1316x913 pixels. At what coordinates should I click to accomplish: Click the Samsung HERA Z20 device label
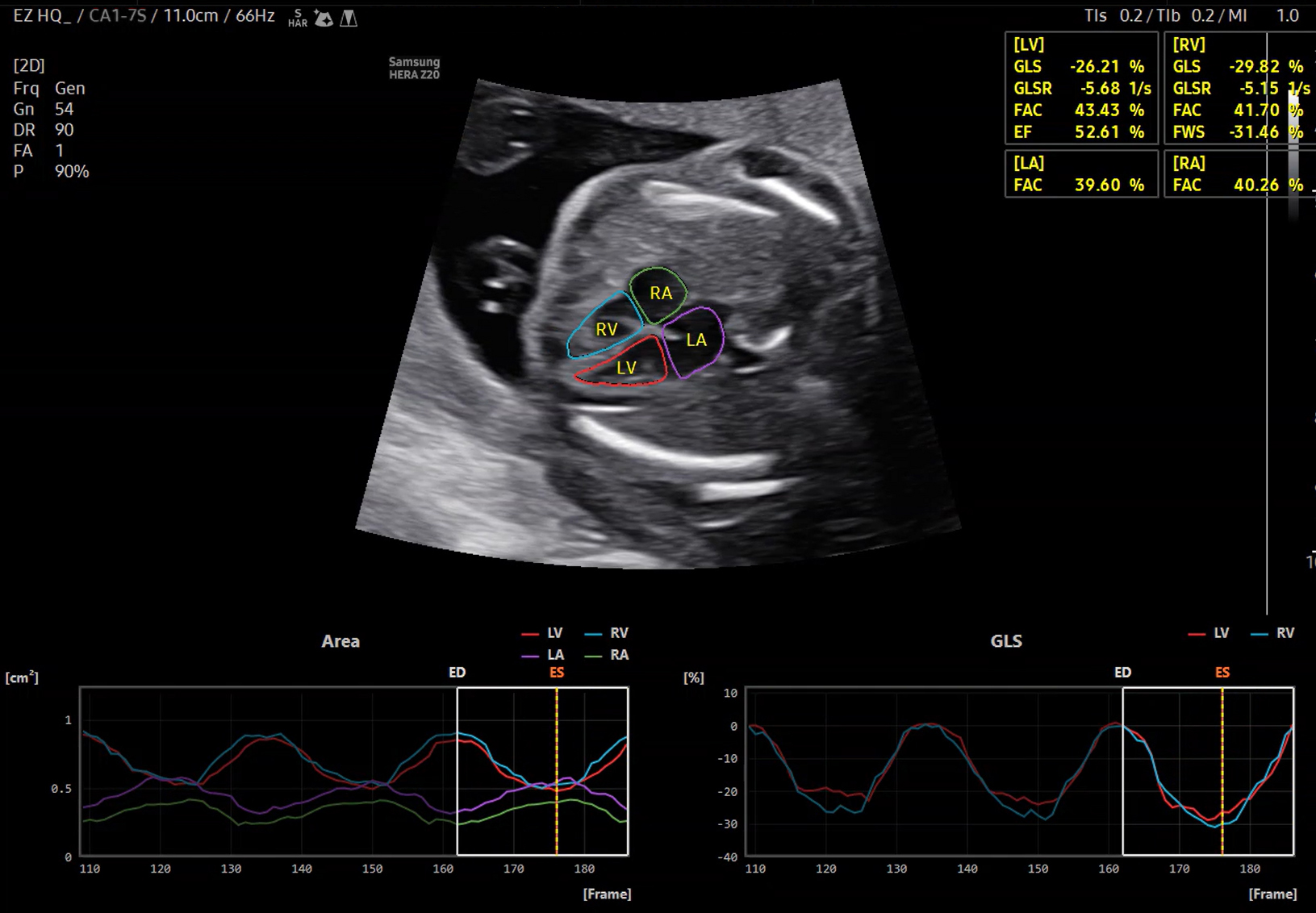(414, 68)
